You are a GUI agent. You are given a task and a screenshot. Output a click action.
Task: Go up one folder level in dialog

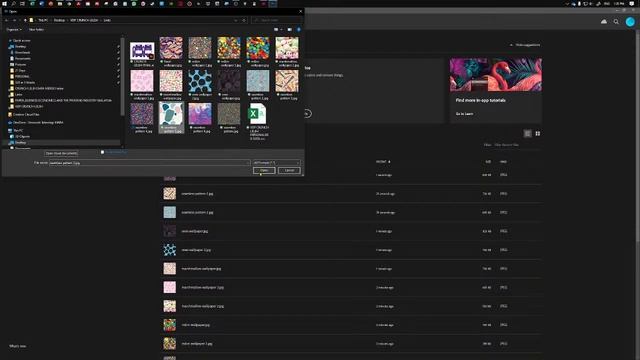(x=25, y=20)
